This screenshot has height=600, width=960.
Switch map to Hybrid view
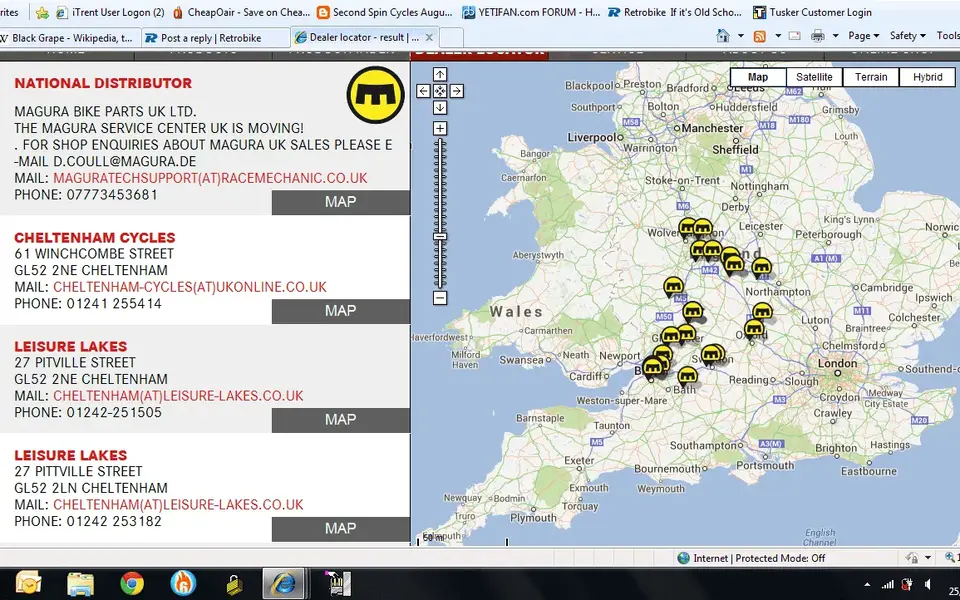927,77
